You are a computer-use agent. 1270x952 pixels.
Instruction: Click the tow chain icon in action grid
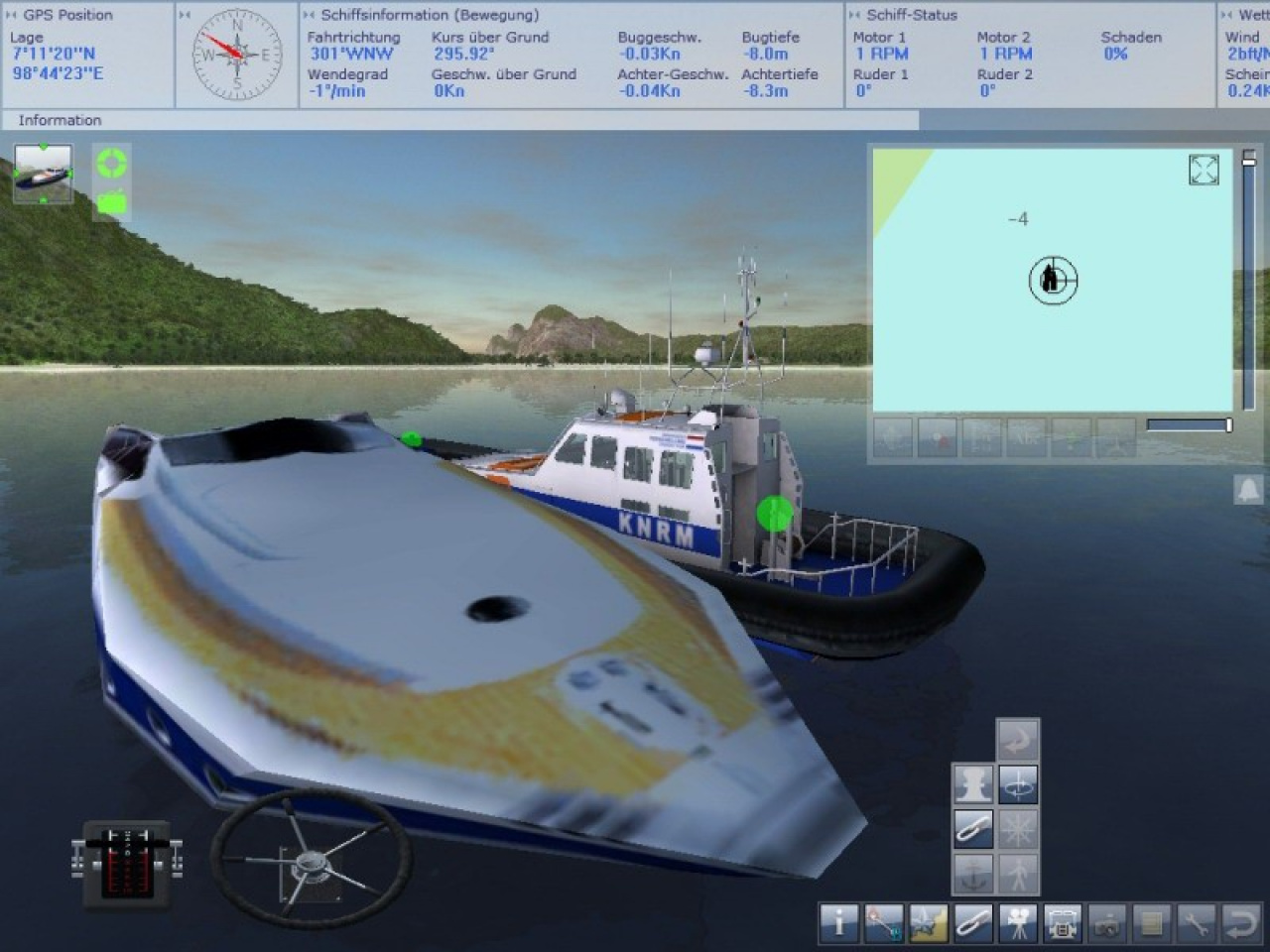(x=972, y=829)
